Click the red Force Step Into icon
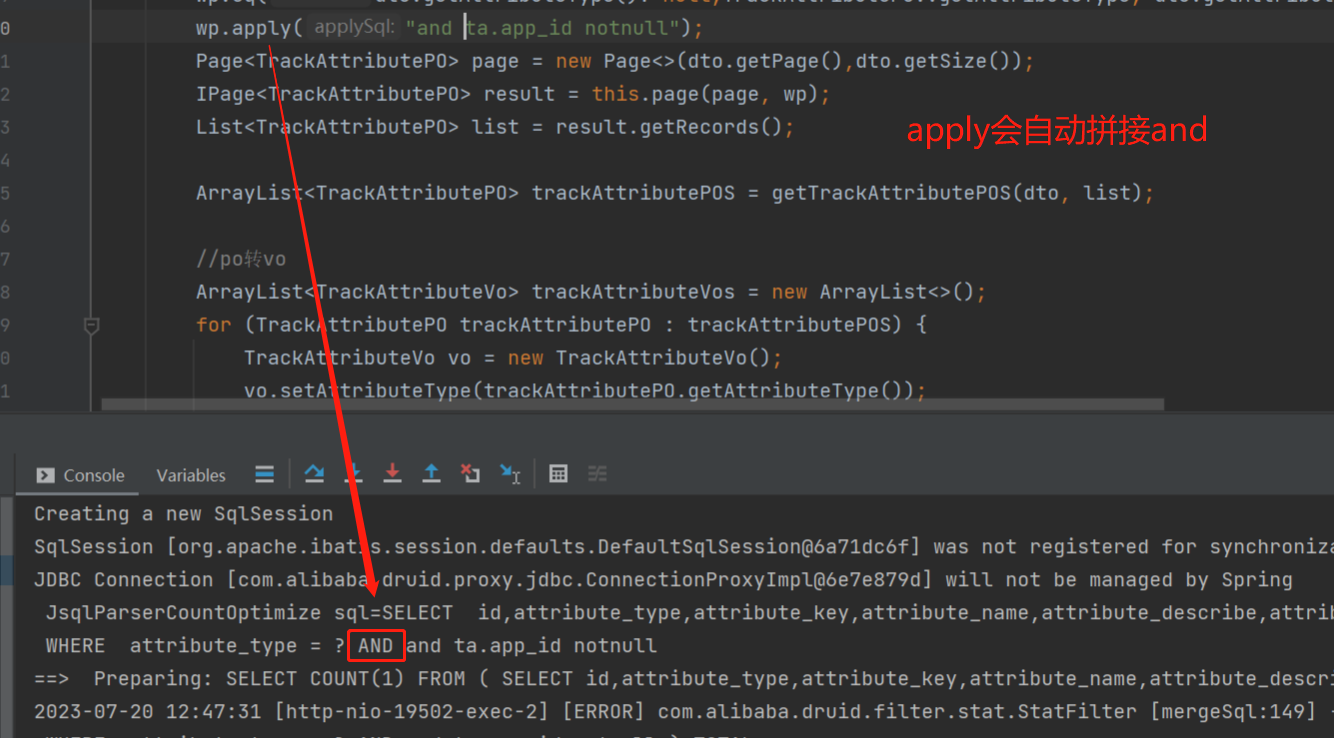 click(x=392, y=473)
